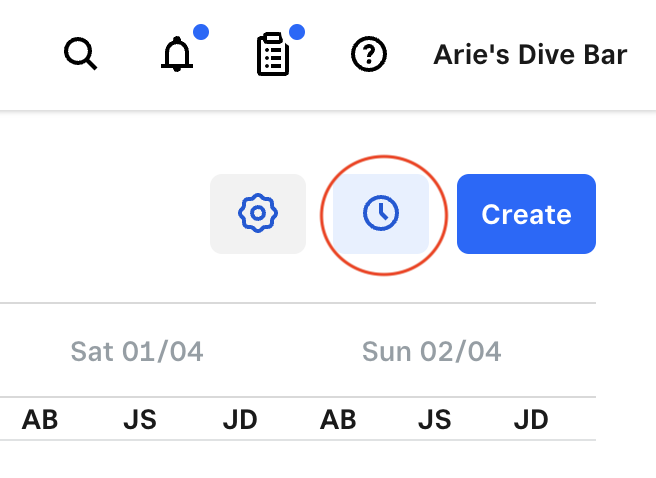Select the JD column under Sat 01/04
This screenshot has height=478, width=656.
coord(240,420)
